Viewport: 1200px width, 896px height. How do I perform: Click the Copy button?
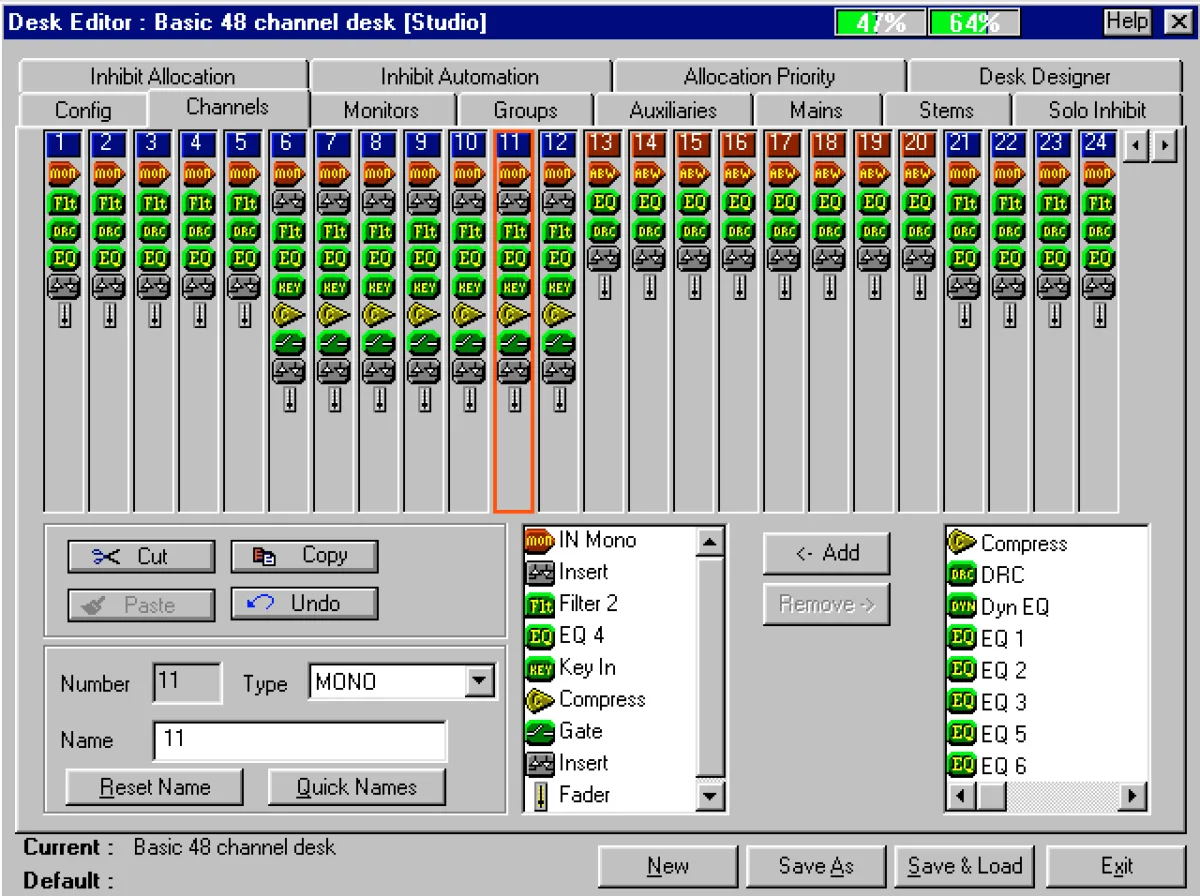click(304, 556)
